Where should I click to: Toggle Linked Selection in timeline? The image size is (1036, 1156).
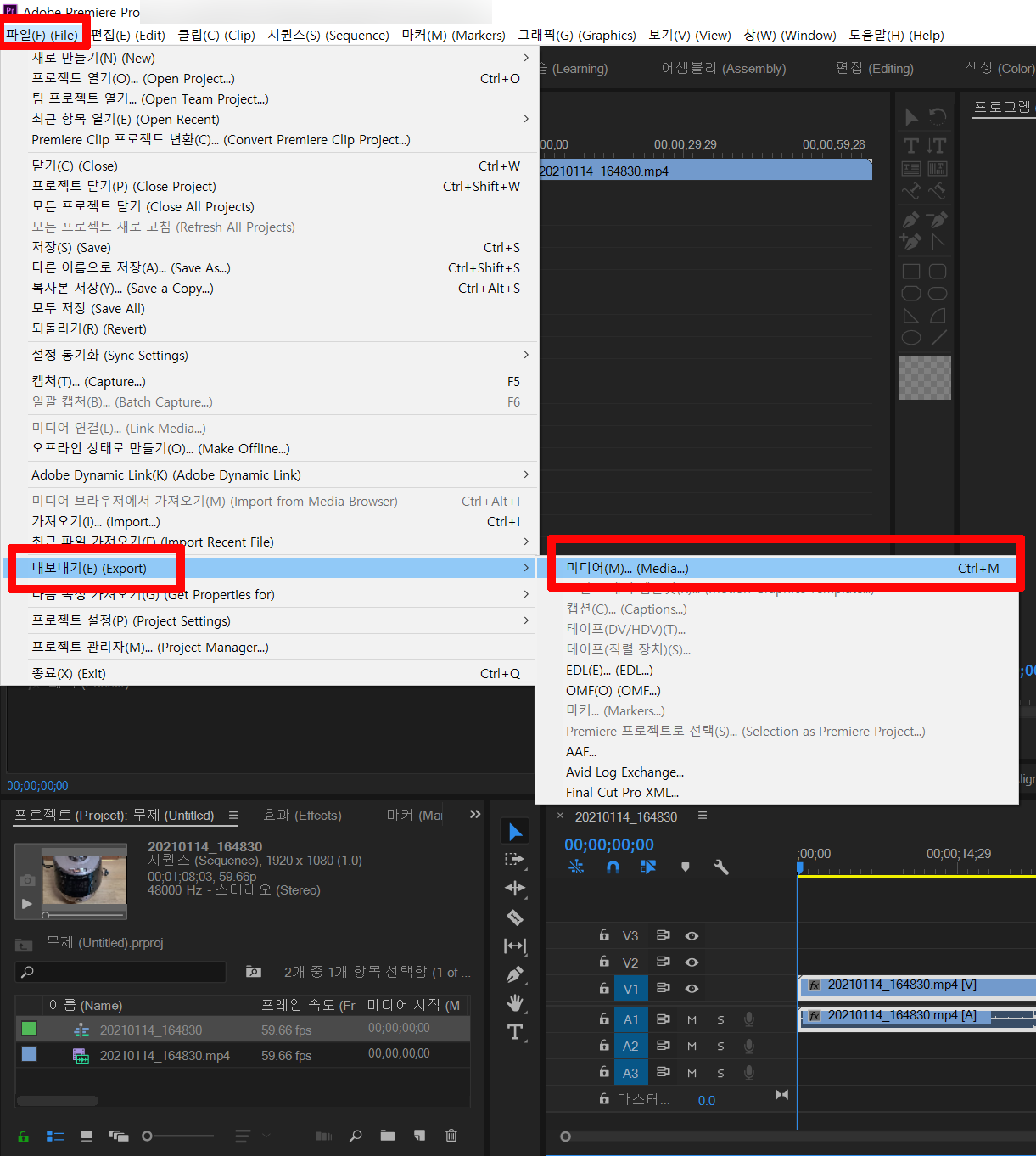(648, 867)
